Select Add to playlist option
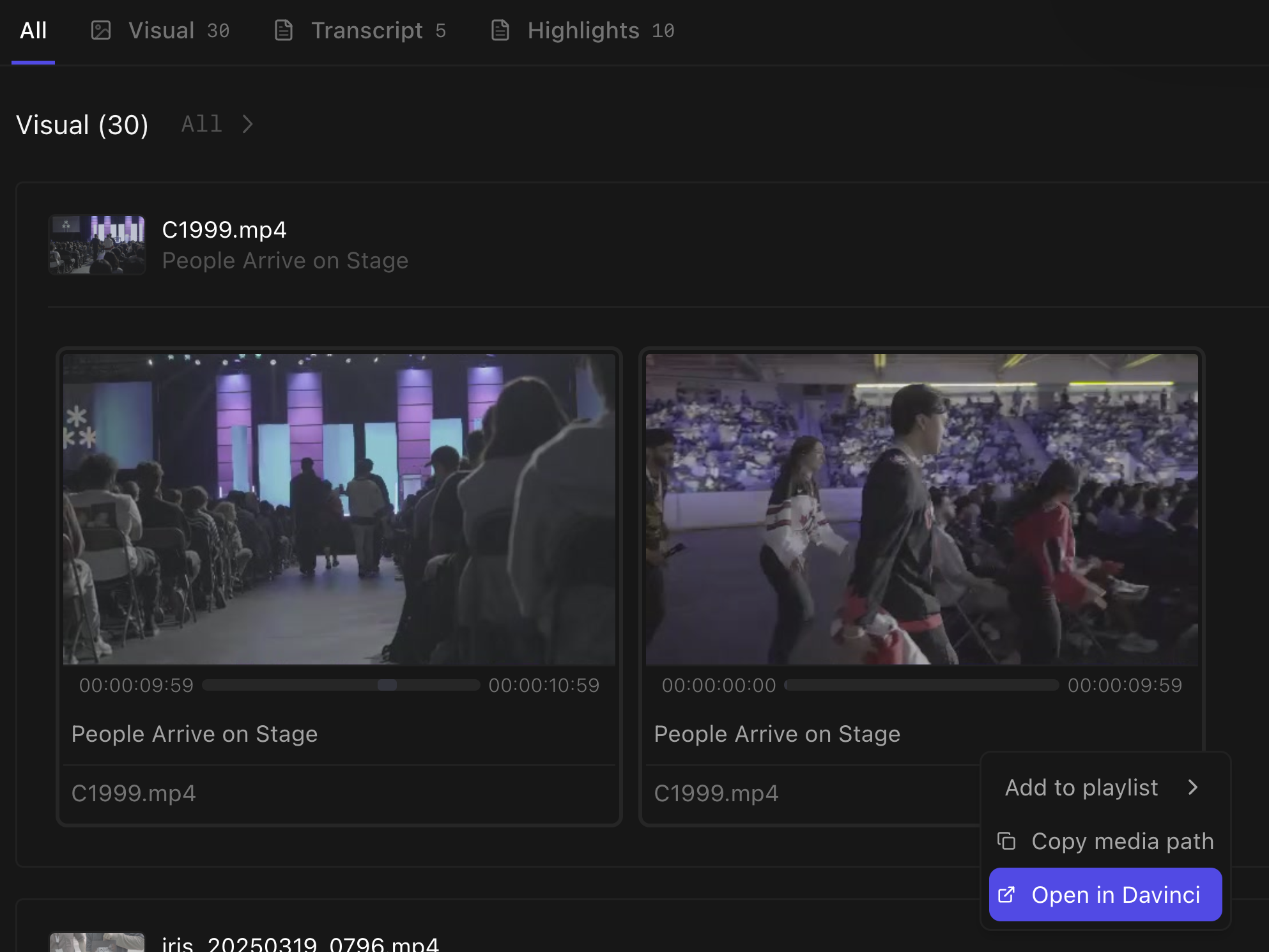Image resolution: width=1269 pixels, height=952 pixels. click(x=1105, y=787)
